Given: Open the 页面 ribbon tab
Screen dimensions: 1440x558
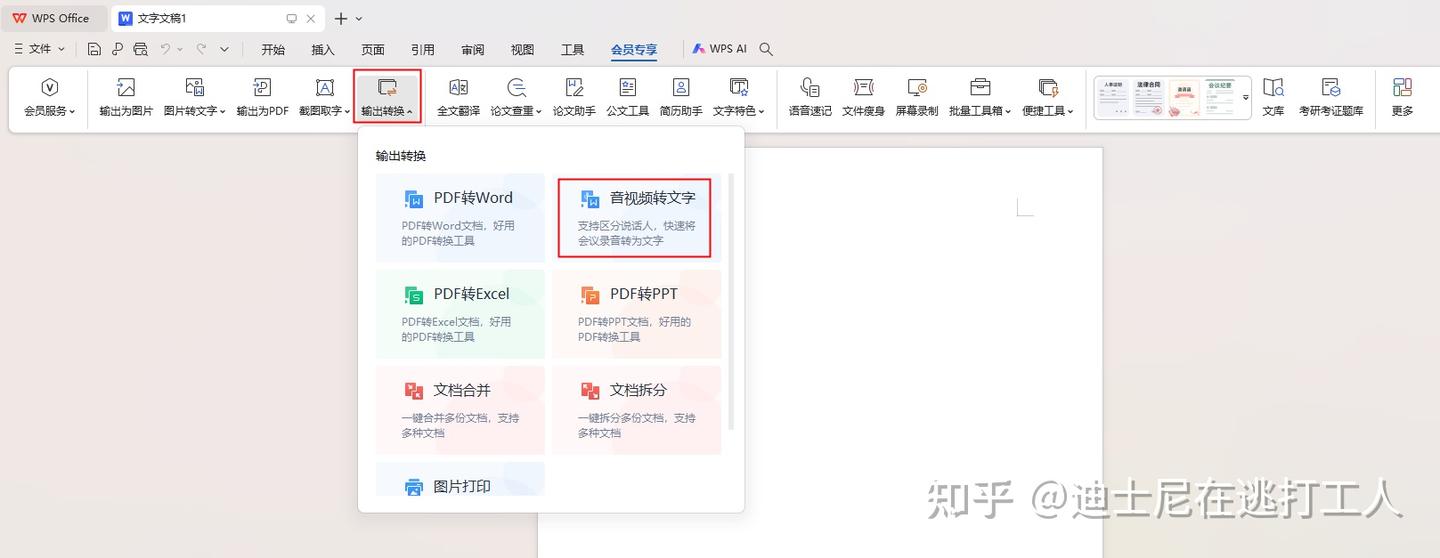Looking at the screenshot, I should [x=373, y=49].
